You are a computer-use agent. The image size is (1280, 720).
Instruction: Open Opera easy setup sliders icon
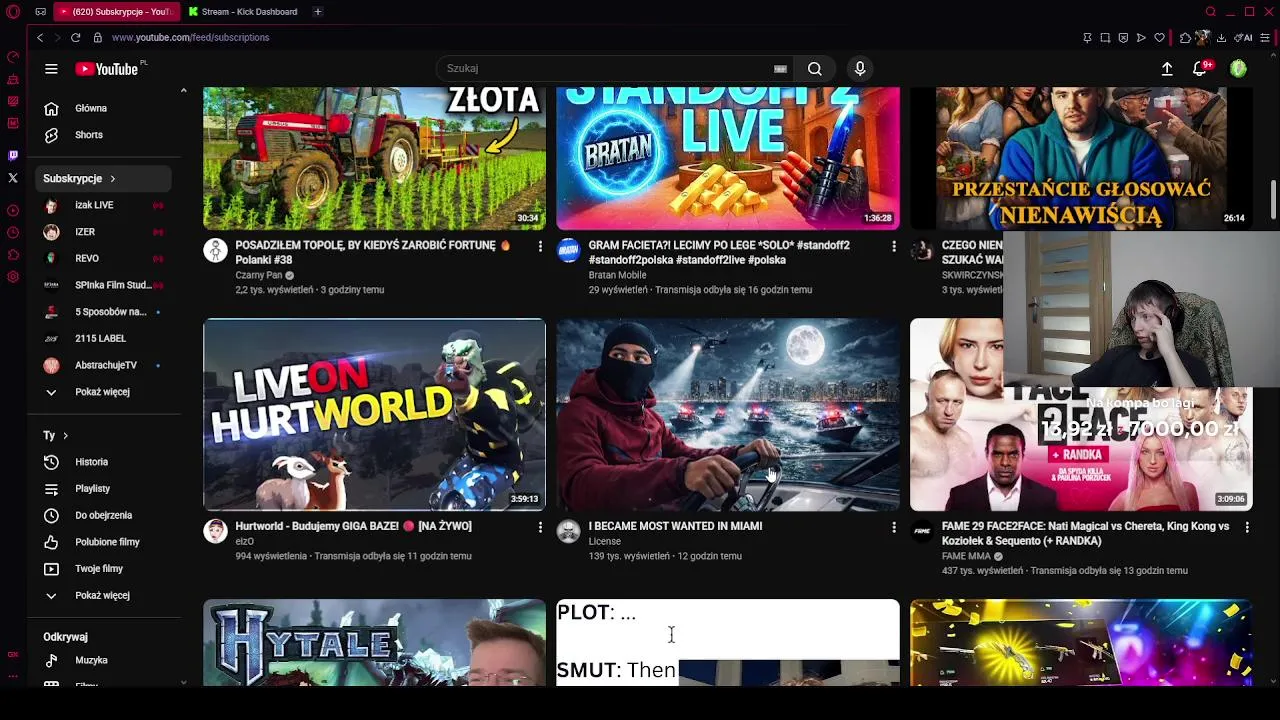point(1267,37)
